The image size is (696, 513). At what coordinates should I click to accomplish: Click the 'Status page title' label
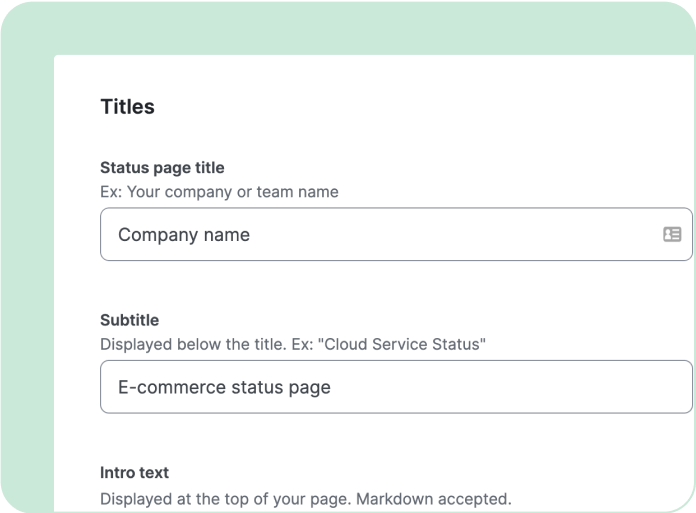tap(162, 168)
